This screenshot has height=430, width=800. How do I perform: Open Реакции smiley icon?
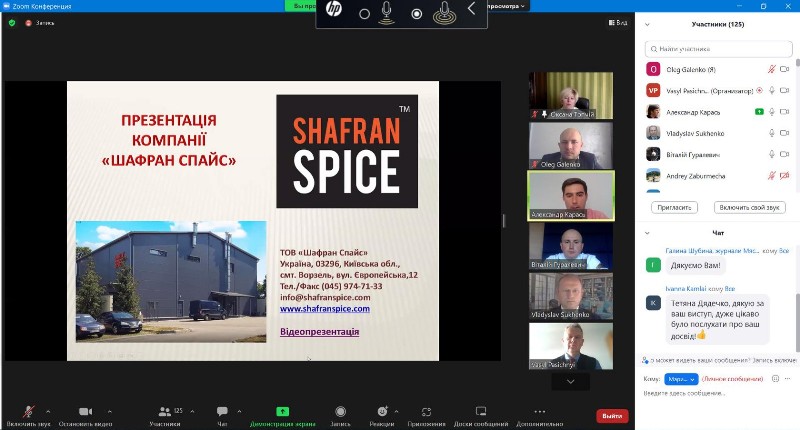[382, 411]
